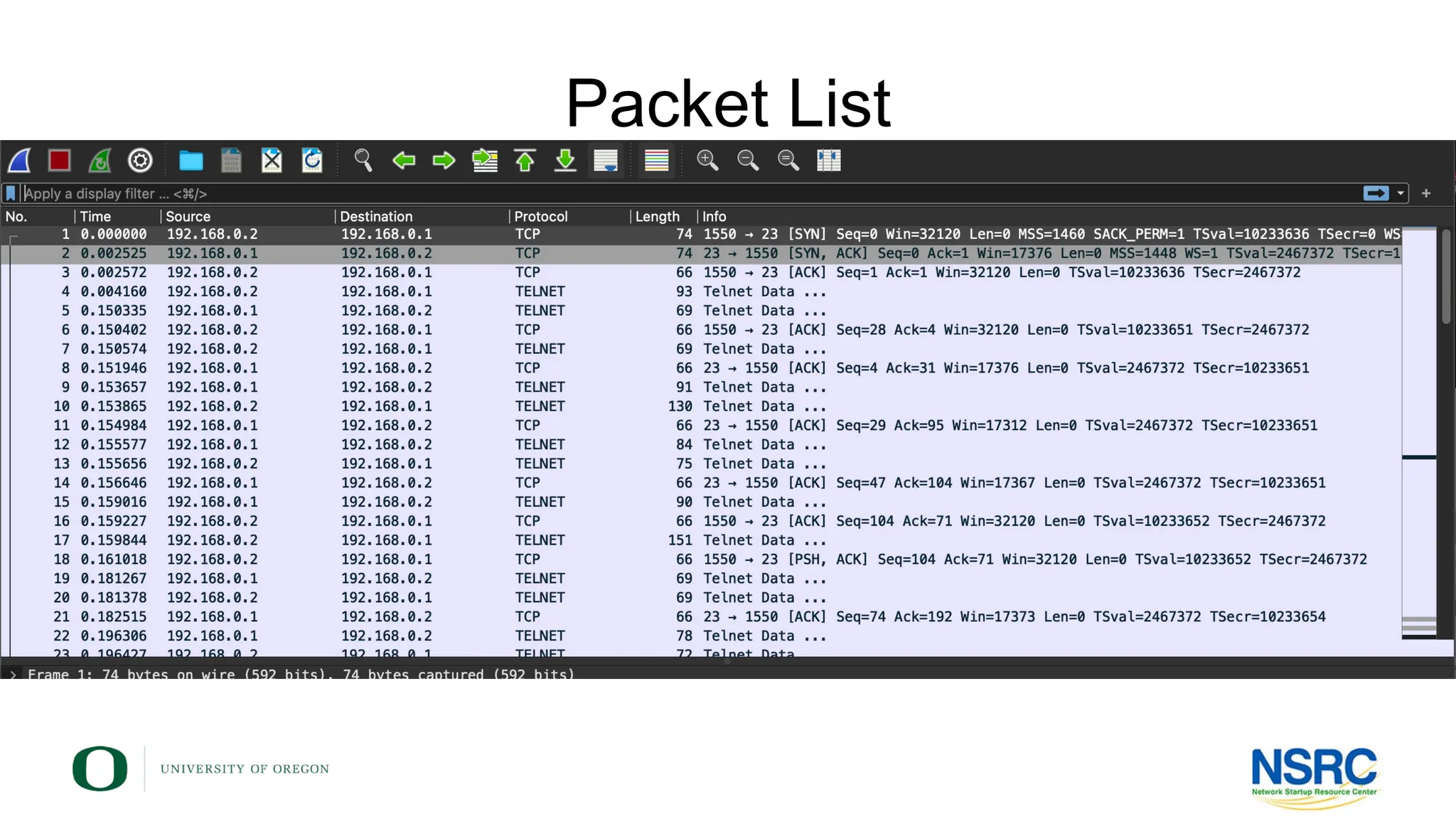Image resolution: width=1456 pixels, height=819 pixels.
Task: Select packet 1 SYN row
Action: [701, 235]
